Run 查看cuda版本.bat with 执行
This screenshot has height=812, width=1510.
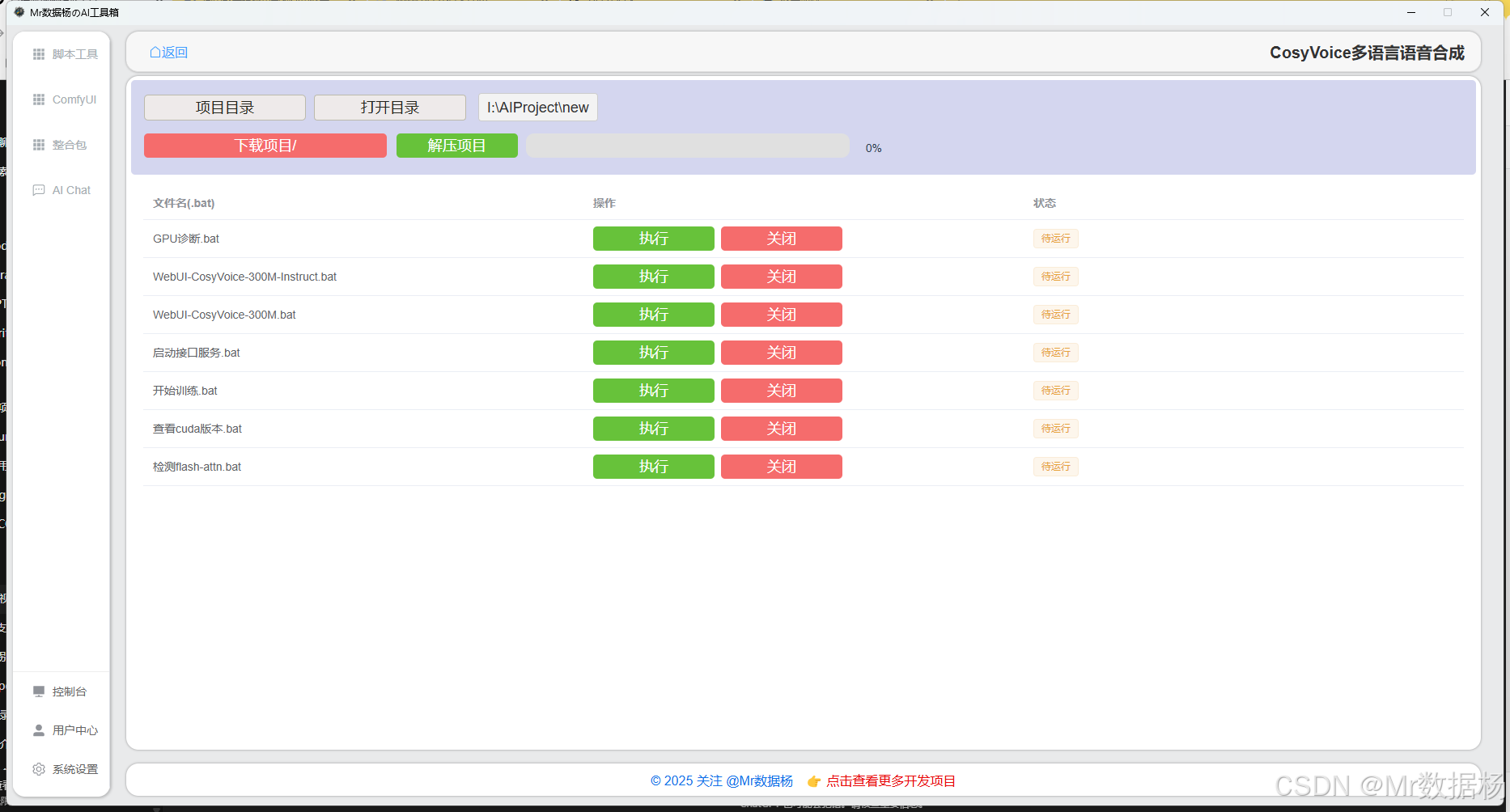[654, 429]
